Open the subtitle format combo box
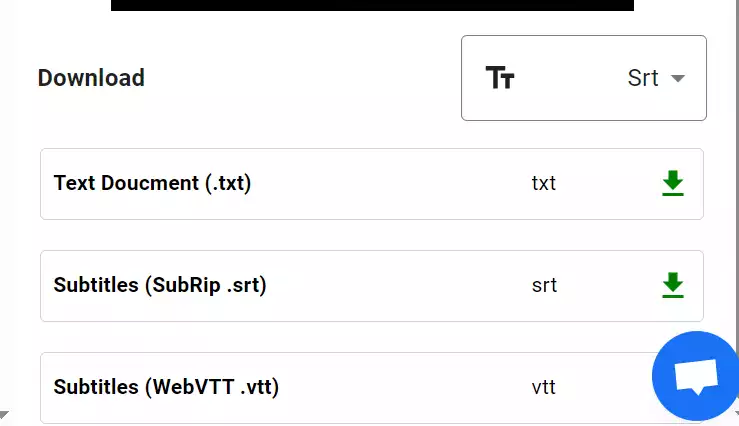 [584, 78]
